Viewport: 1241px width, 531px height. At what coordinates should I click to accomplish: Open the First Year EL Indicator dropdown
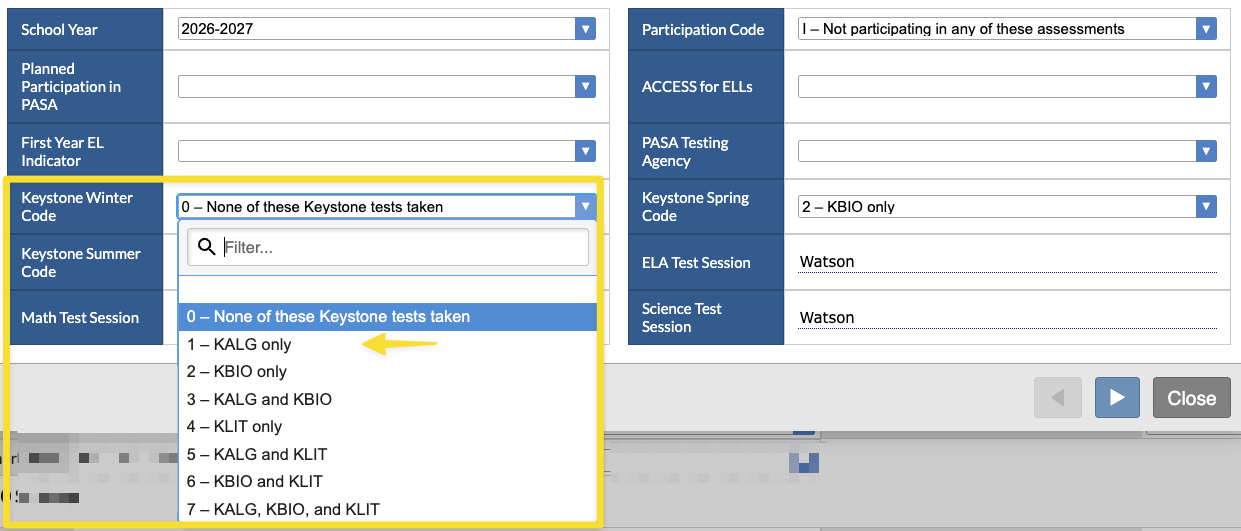point(387,151)
